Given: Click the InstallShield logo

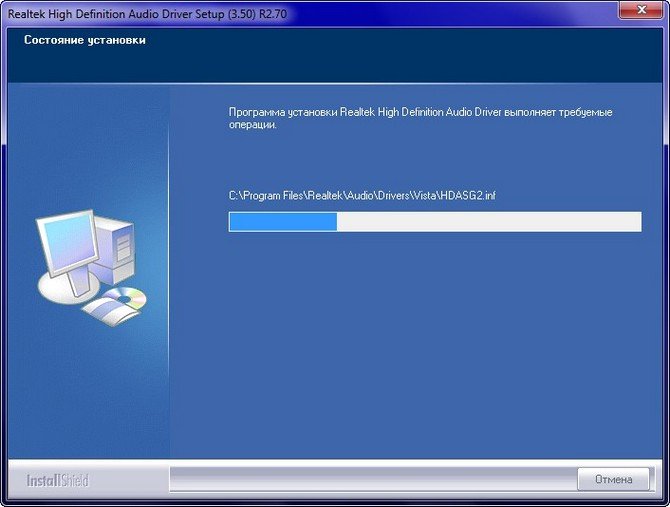Looking at the screenshot, I should point(57,481).
